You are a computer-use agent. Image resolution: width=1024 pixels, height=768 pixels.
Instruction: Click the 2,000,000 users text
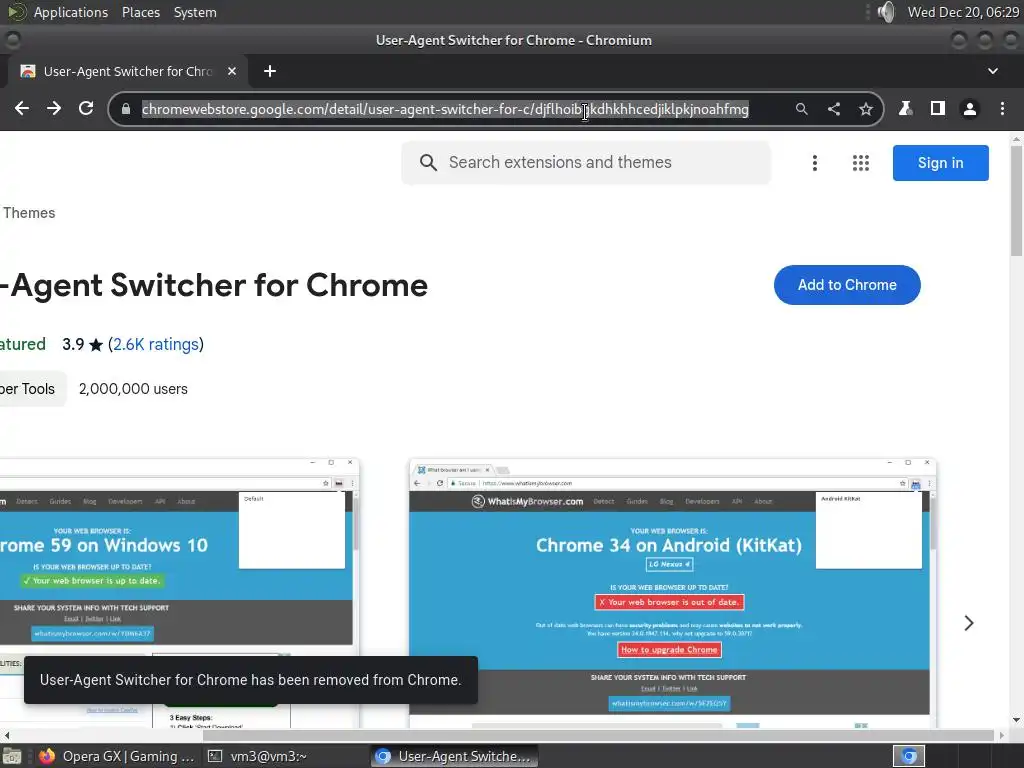(x=133, y=389)
